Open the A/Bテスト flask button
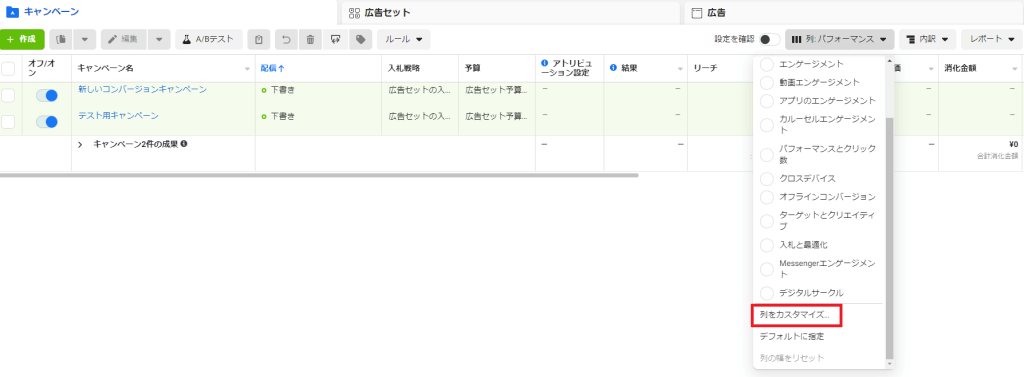Image resolution: width=1024 pixels, height=377 pixels. tap(208, 39)
